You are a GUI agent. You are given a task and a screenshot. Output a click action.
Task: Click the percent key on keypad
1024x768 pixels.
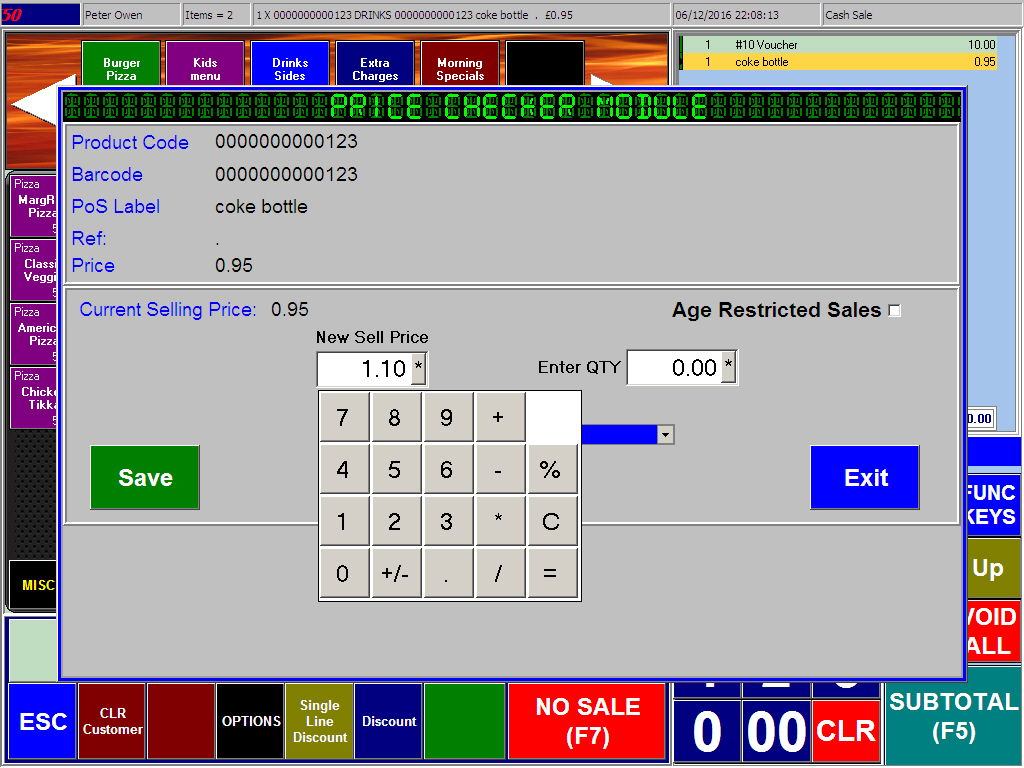click(550, 470)
